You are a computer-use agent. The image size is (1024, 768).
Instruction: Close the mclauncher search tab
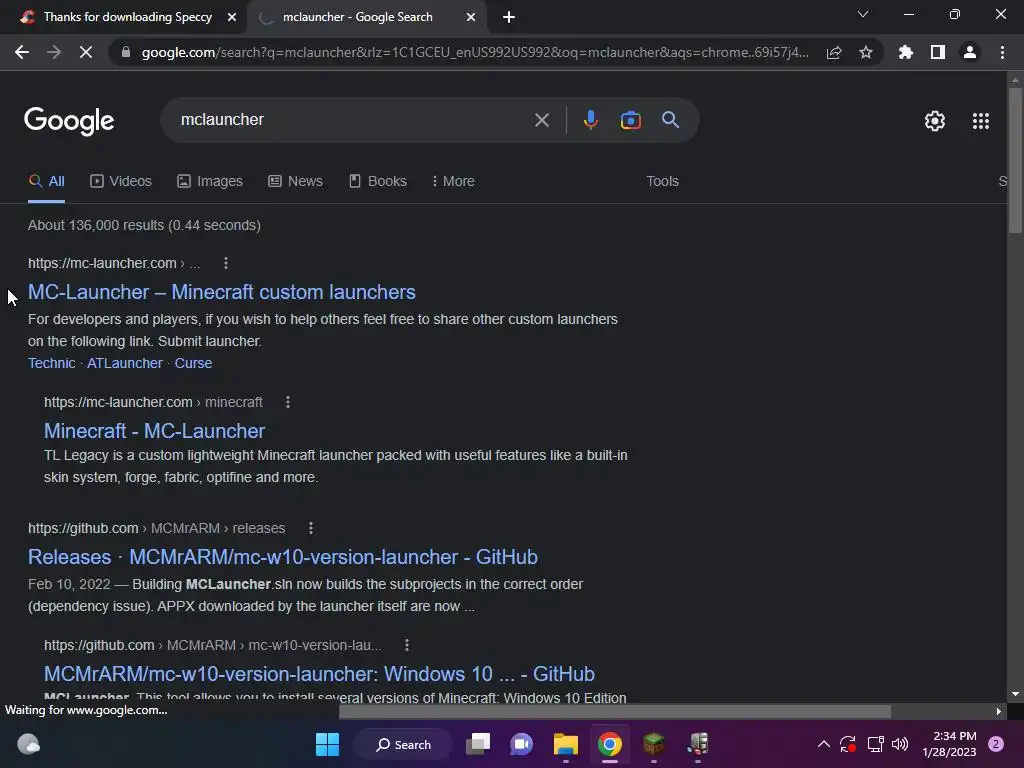[471, 17]
